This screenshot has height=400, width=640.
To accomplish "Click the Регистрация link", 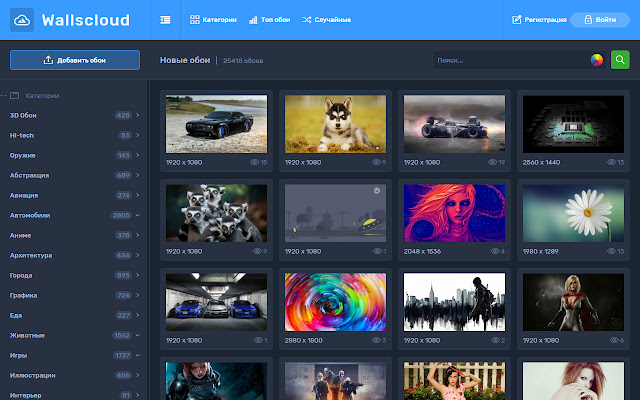I will [539, 20].
